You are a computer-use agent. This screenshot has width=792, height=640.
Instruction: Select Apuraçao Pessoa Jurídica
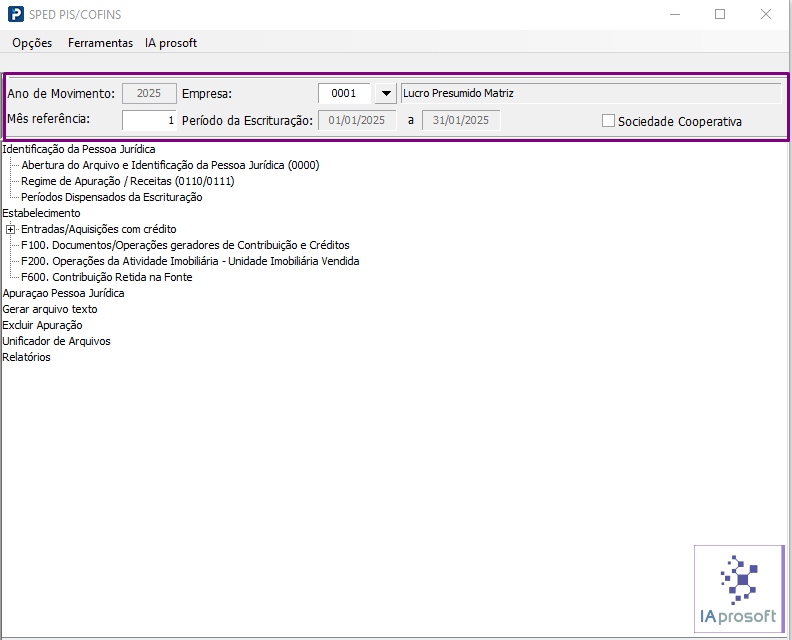63,293
